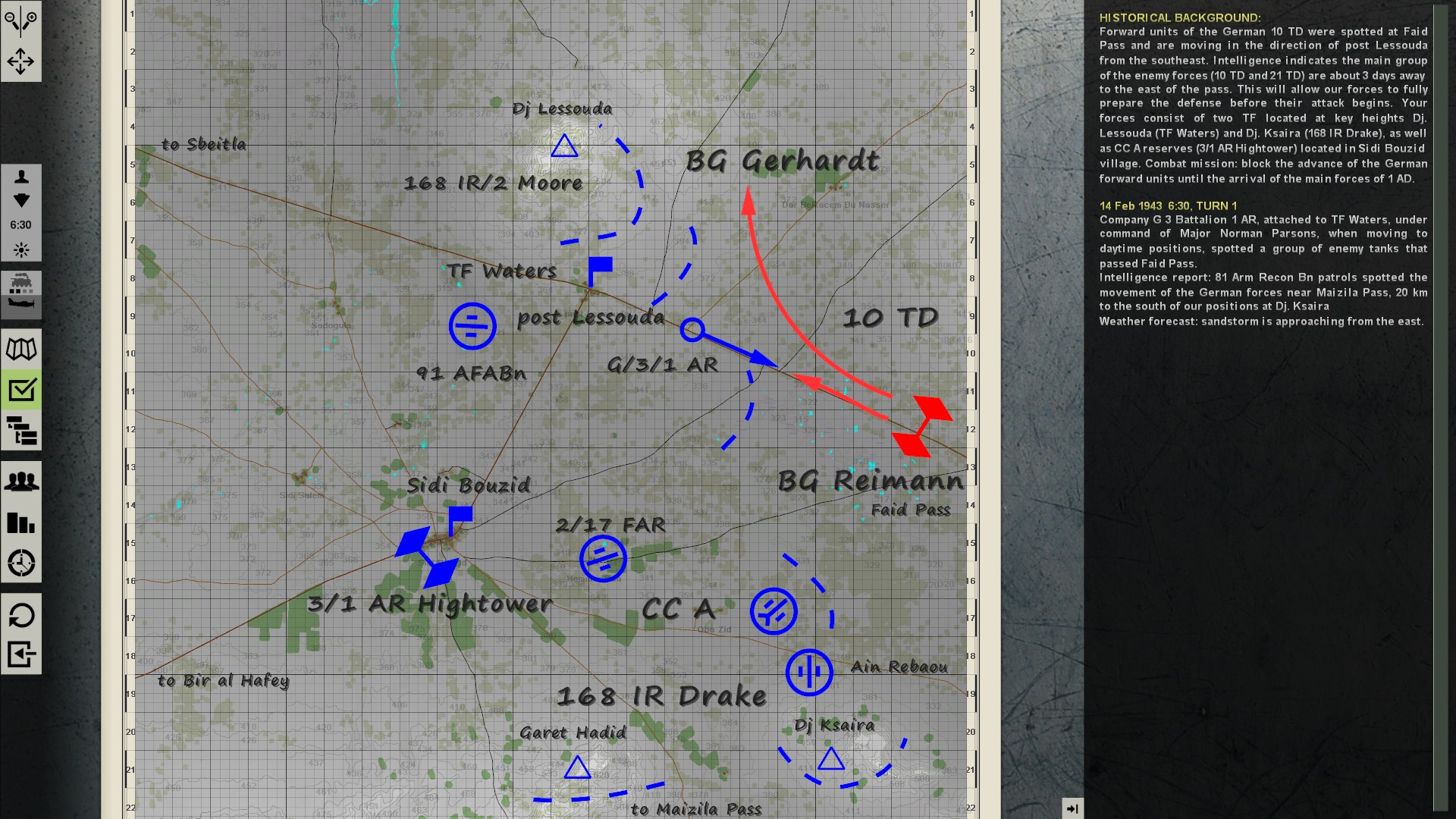Click the circular refresh arrow icon

(x=20, y=614)
